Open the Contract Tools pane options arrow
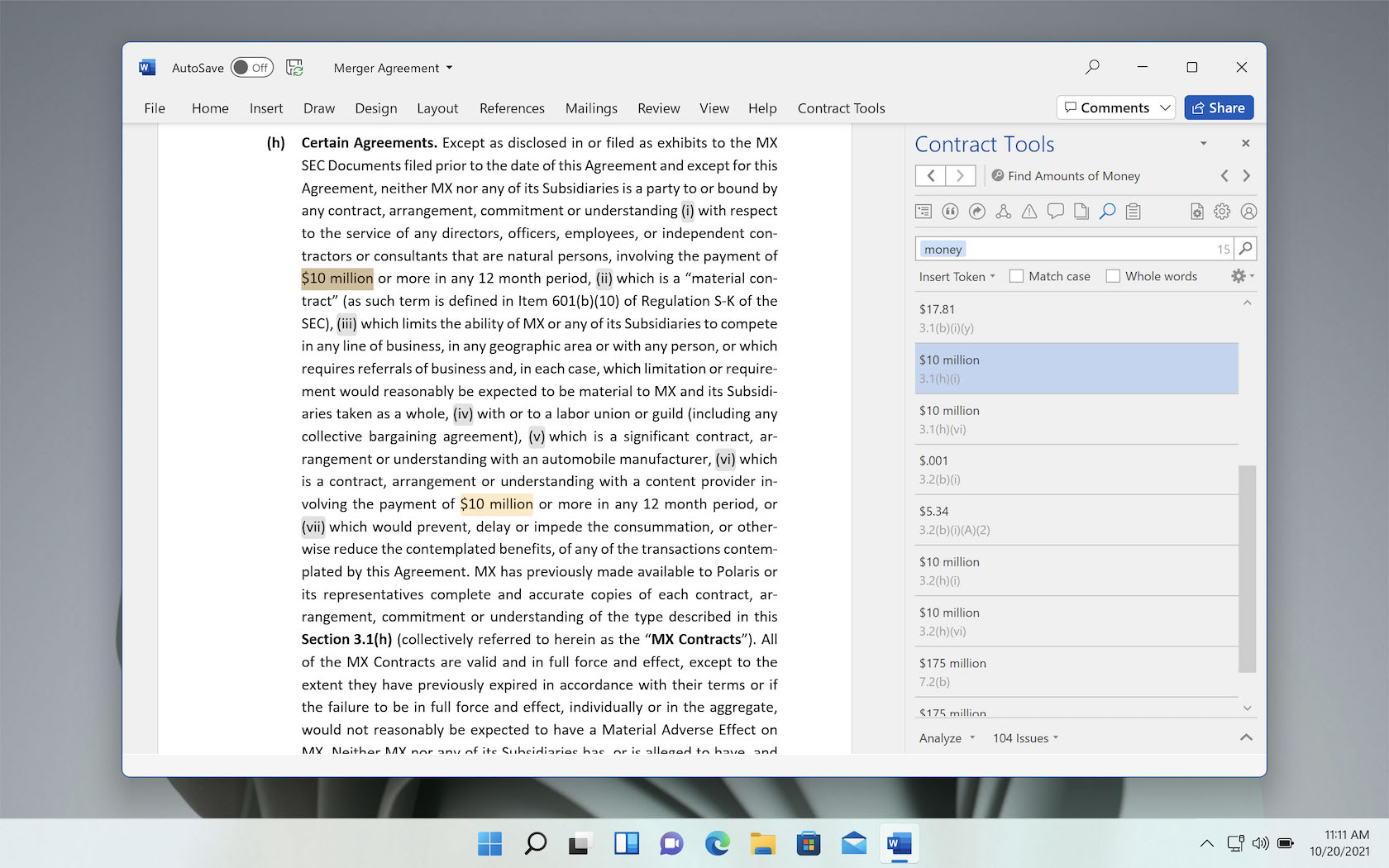The image size is (1389, 868). 1203,143
